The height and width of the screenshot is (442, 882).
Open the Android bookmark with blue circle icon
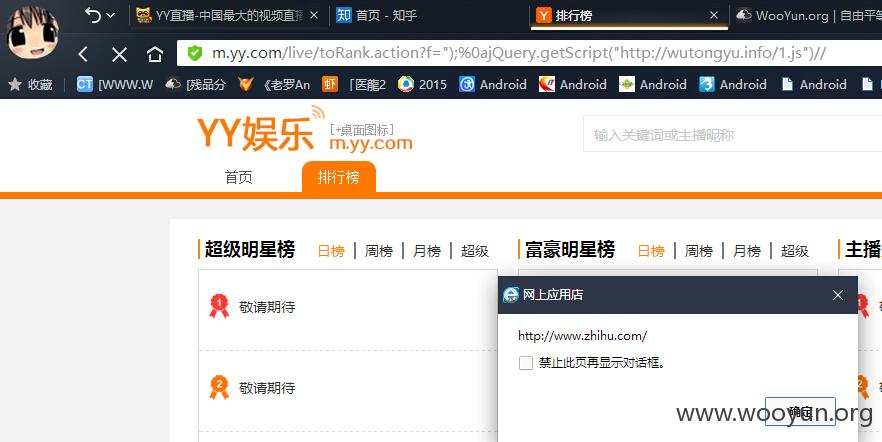[x=493, y=84]
